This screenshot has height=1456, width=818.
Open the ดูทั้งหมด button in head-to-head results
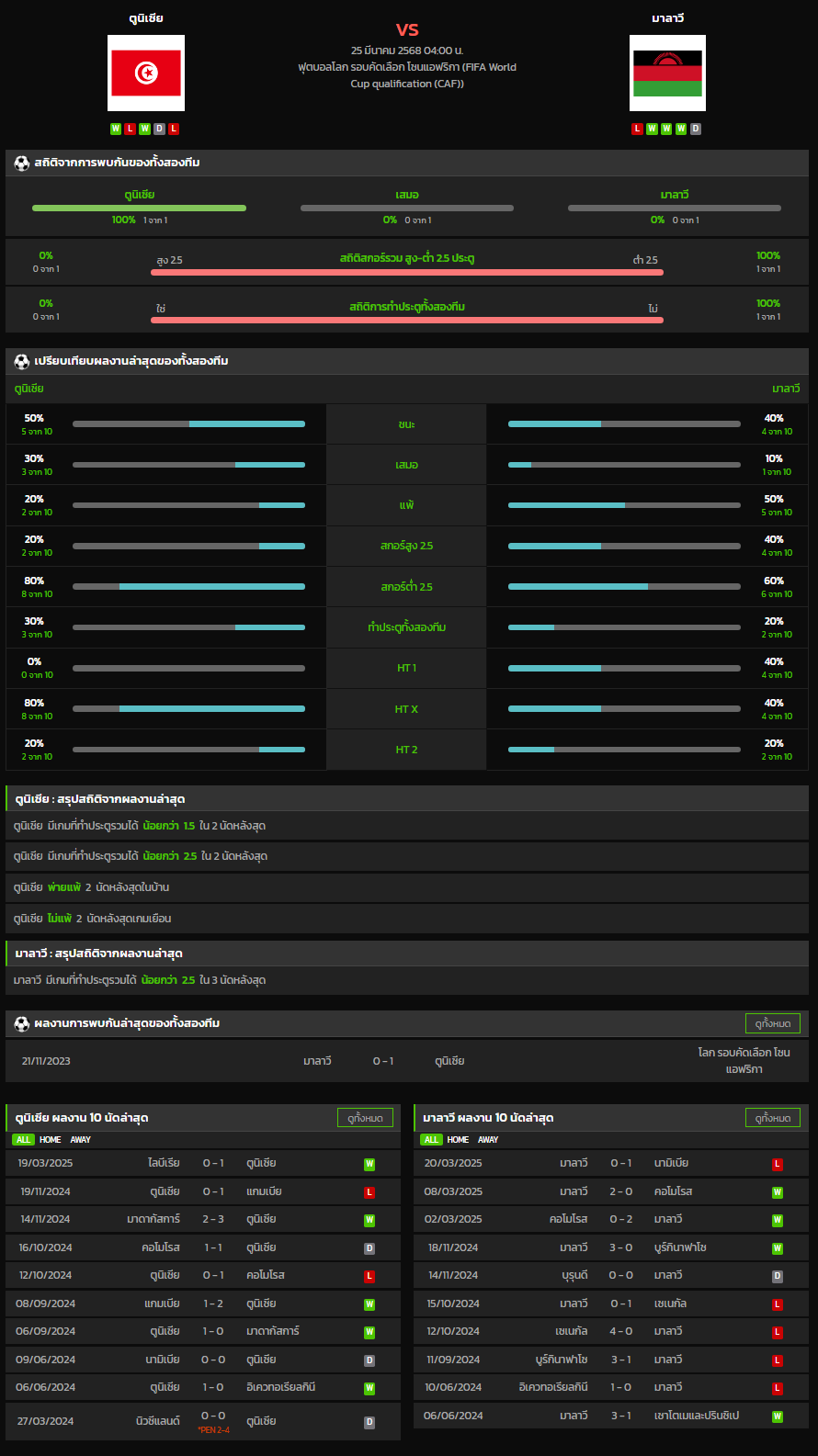(773, 1023)
